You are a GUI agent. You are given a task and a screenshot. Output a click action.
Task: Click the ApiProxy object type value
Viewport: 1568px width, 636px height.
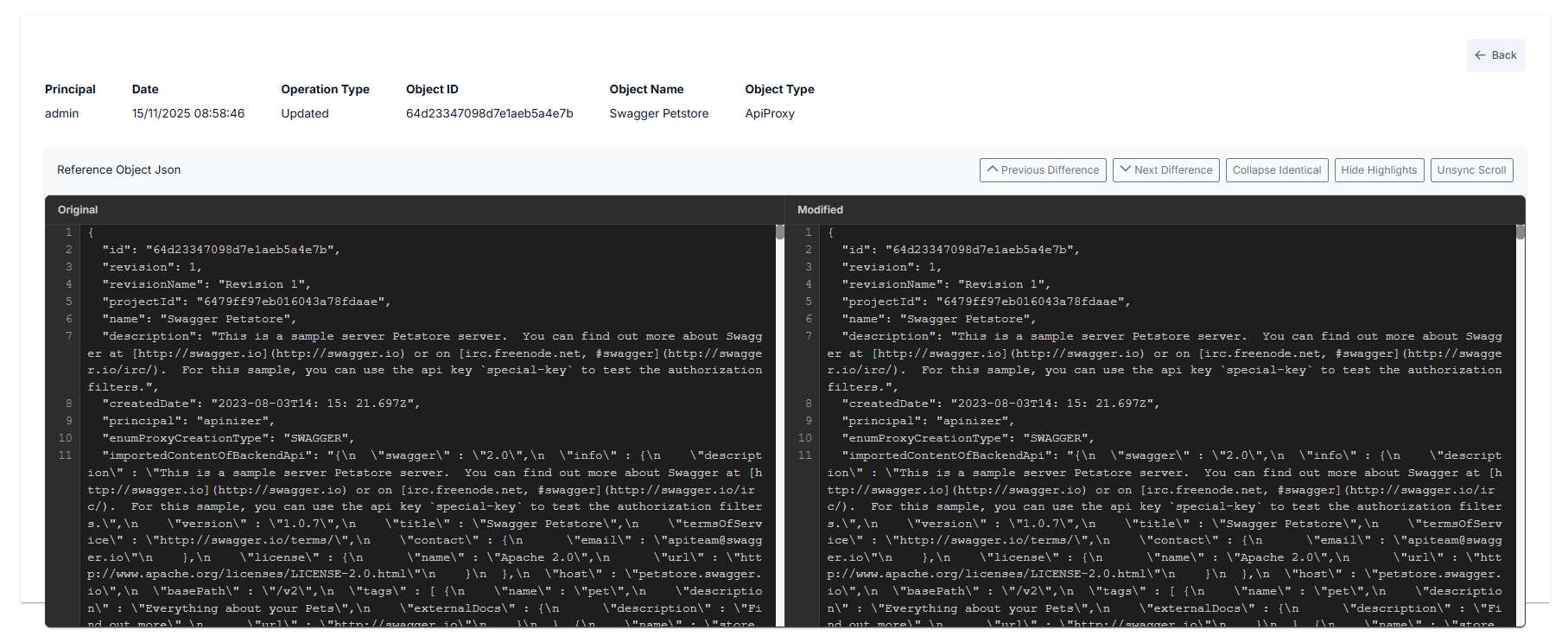pos(769,113)
